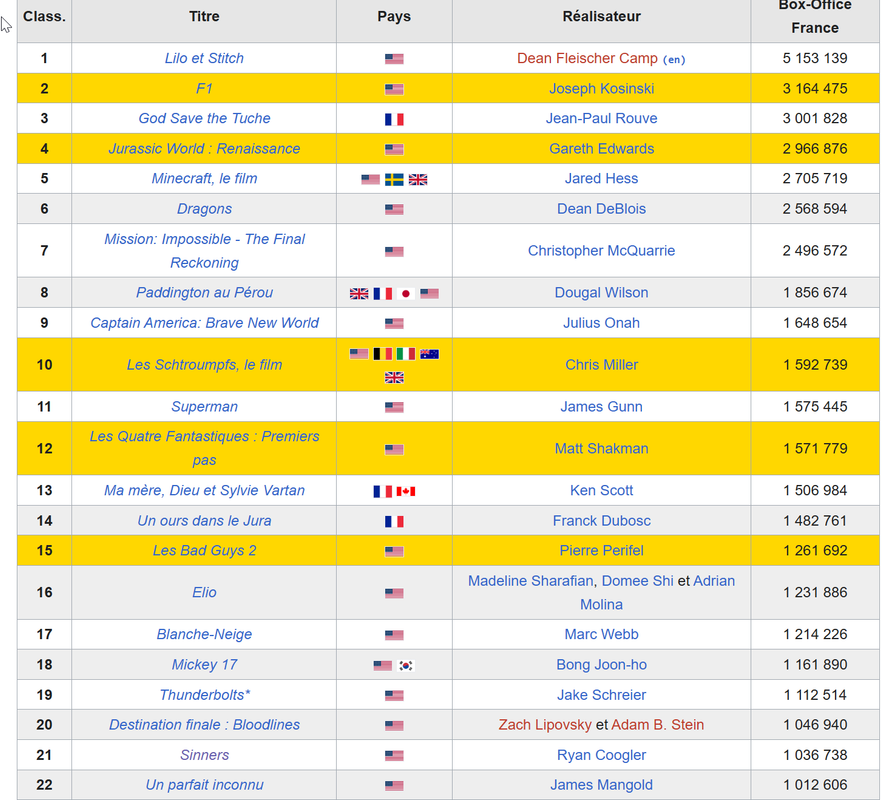Click the UK flag in Les Schtroumpfs row

(x=394, y=378)
